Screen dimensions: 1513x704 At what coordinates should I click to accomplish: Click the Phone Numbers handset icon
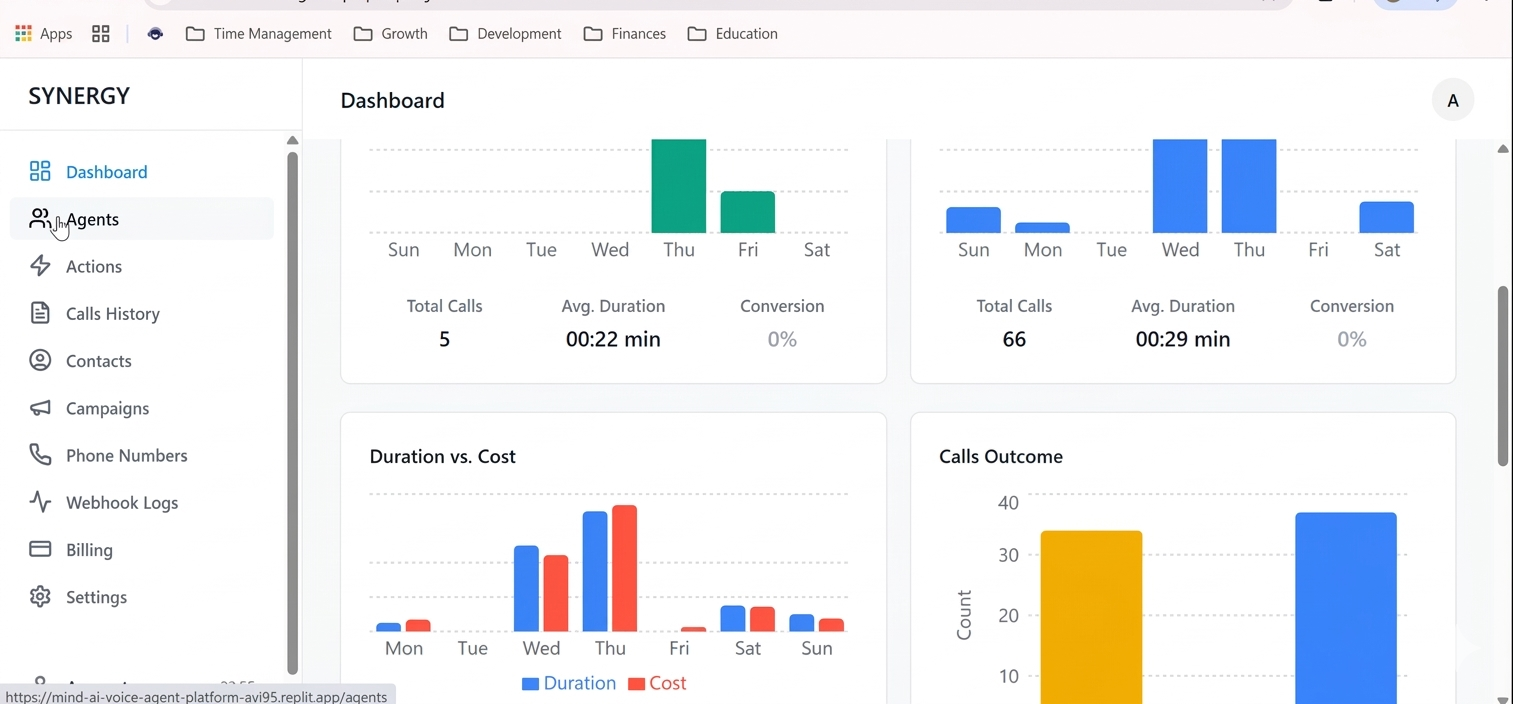(40, 455)
